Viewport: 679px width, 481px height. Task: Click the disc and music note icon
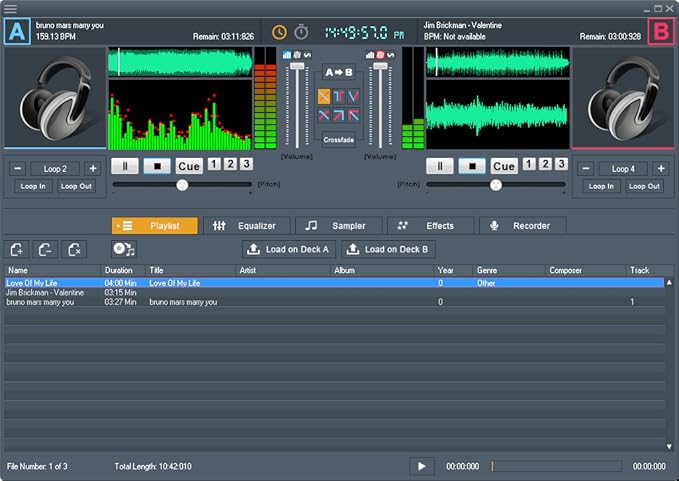(x=123, y=249)
